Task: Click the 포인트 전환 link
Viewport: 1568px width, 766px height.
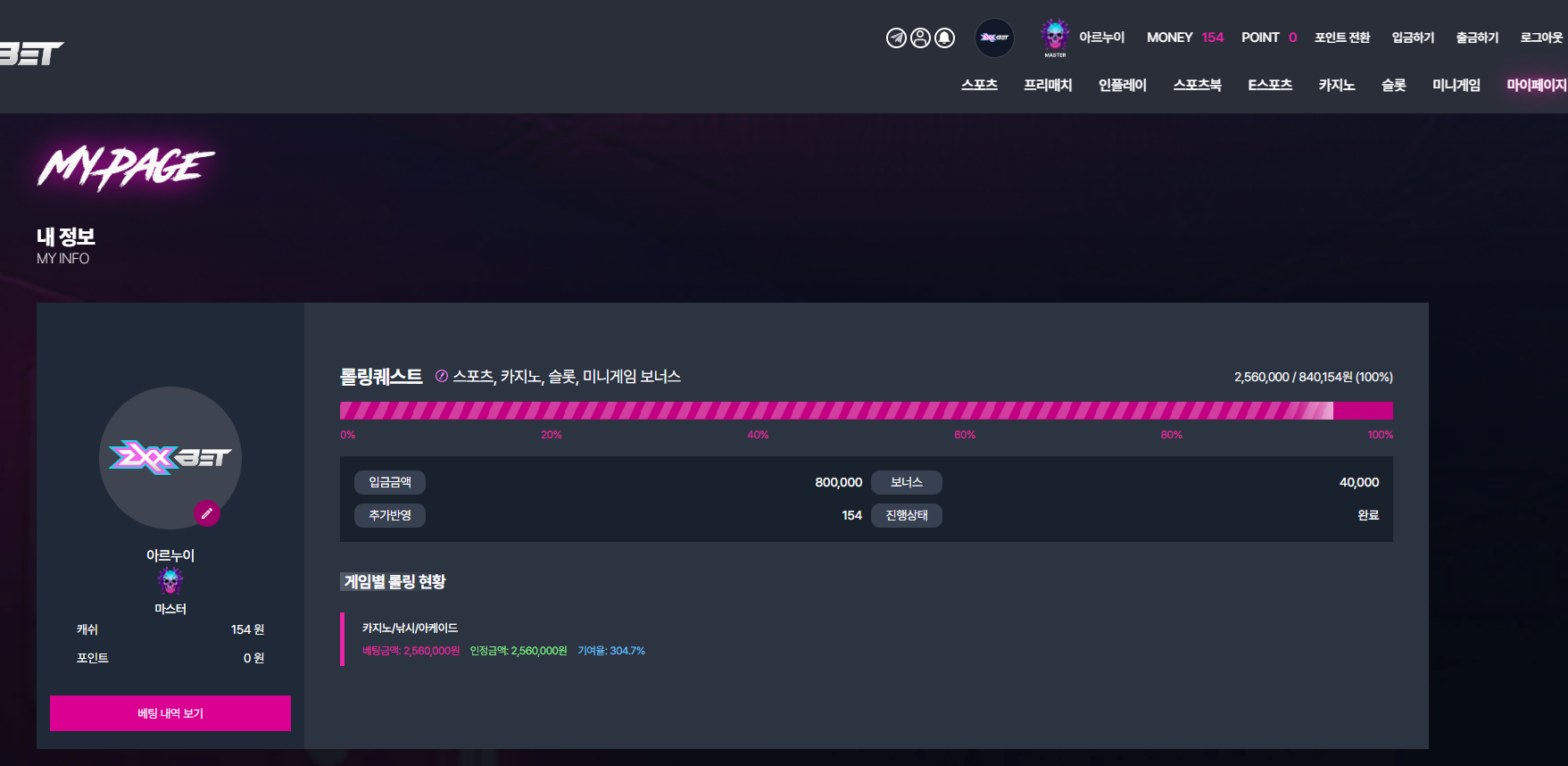Action: coord(1341,37)
